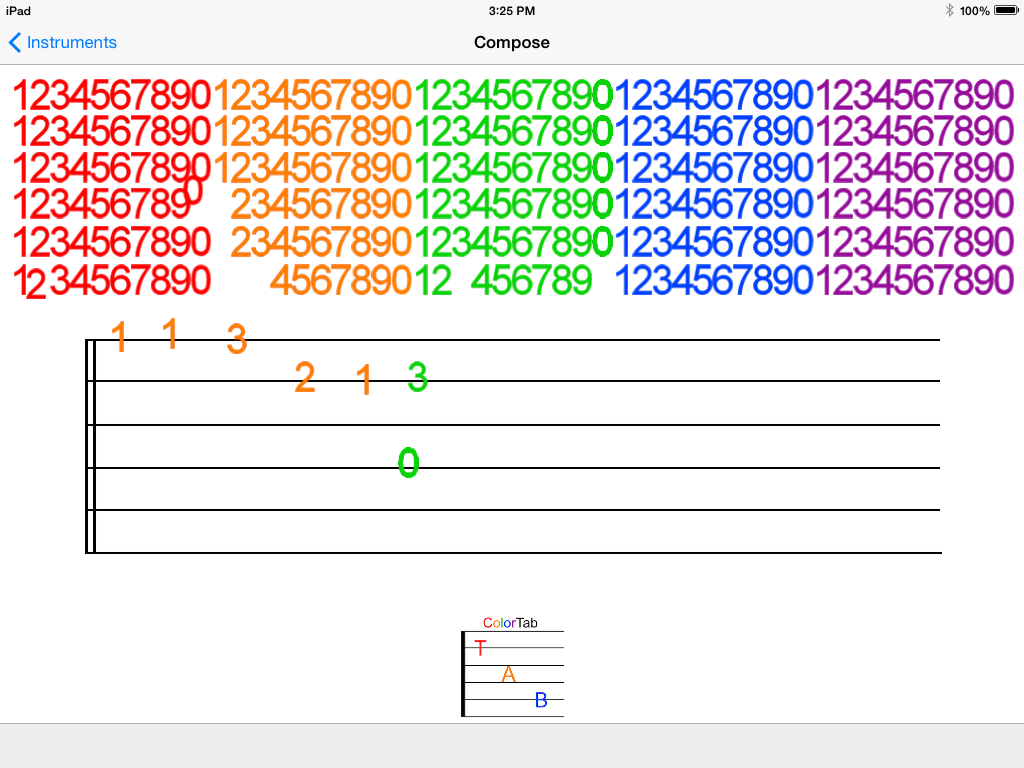
Task: Pick the displaced red 0 in the red palette
Action: [194, 188]
